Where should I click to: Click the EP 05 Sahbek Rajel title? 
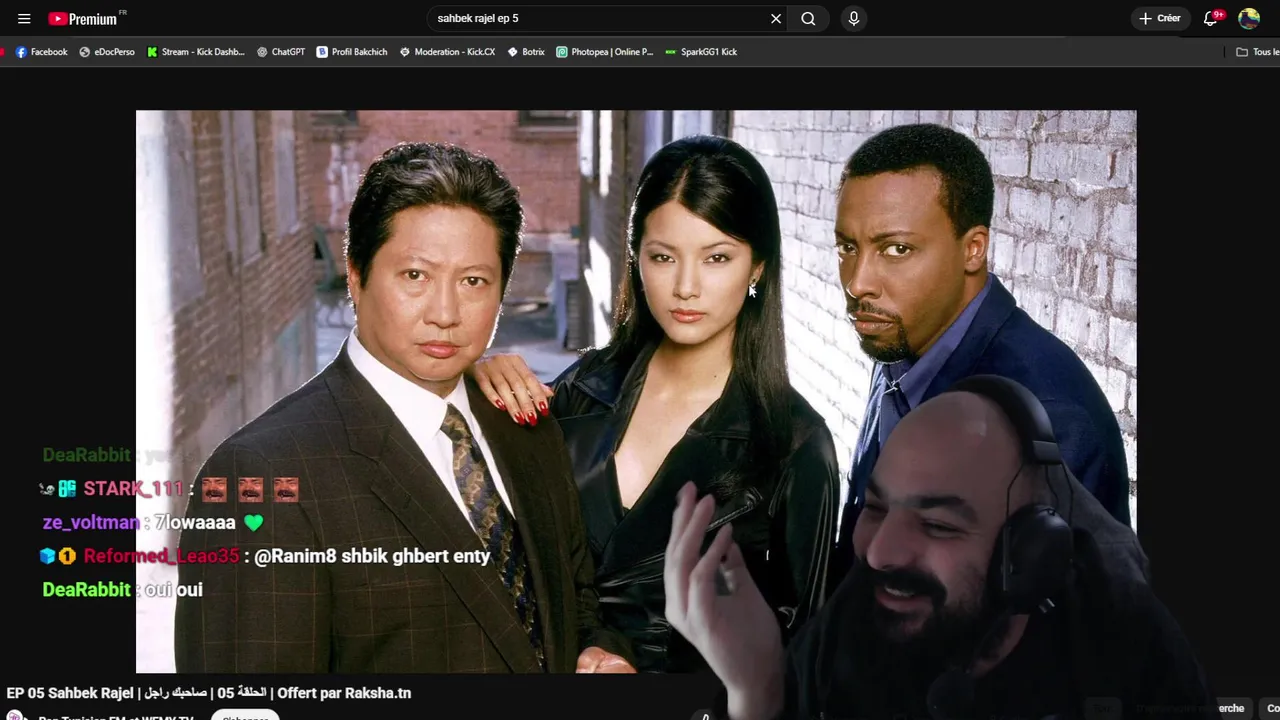[209, 693]
